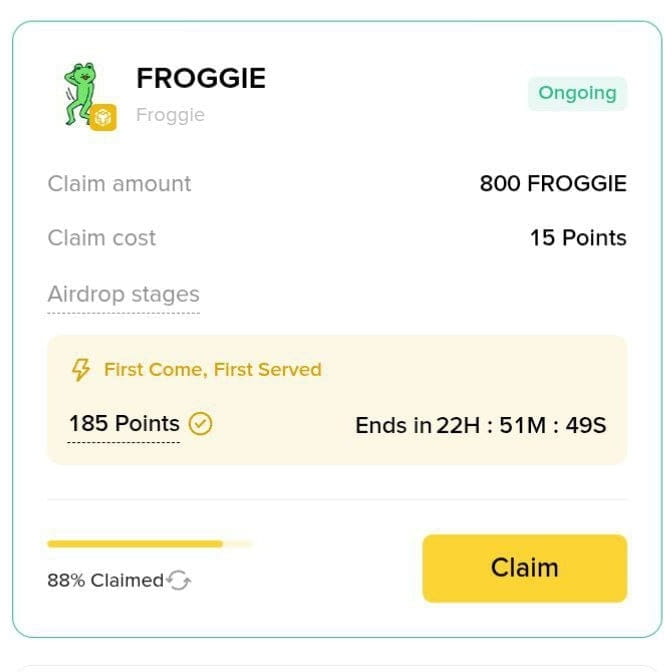Click the Claim amount label
The image size is (672, 672).
pyautogui.click(x=119, y=184)
